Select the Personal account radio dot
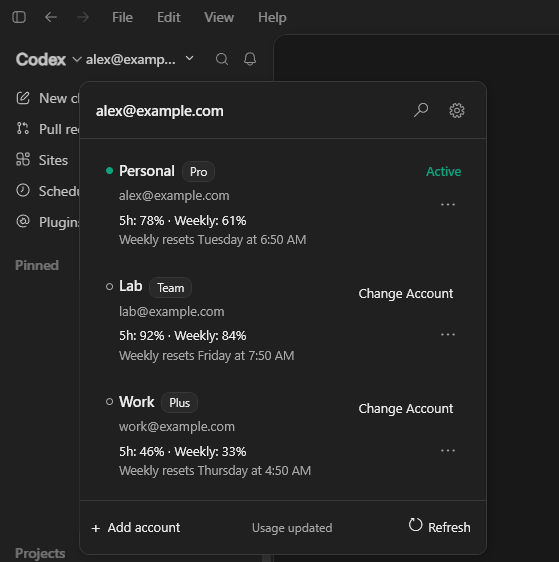Image resolution: width=559 pixels, height=562 pixels. tap(110, 171)
